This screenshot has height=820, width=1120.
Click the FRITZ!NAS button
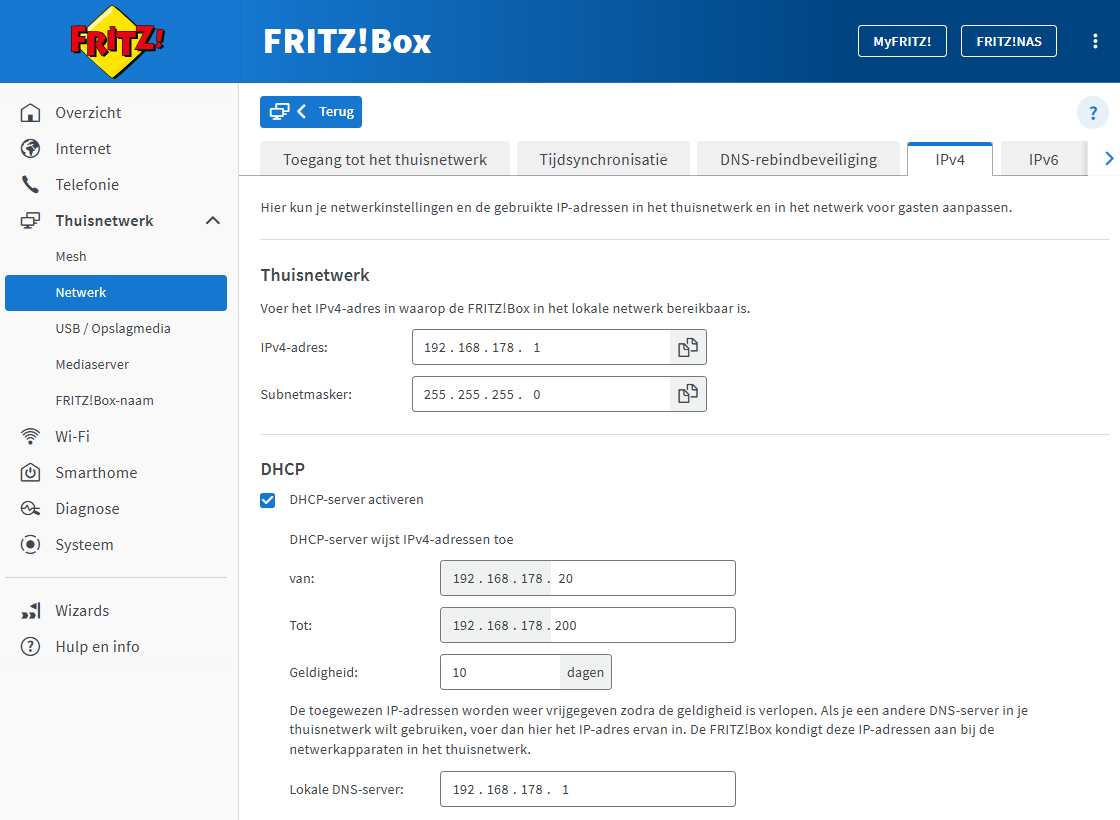(x=1009, y=41)
